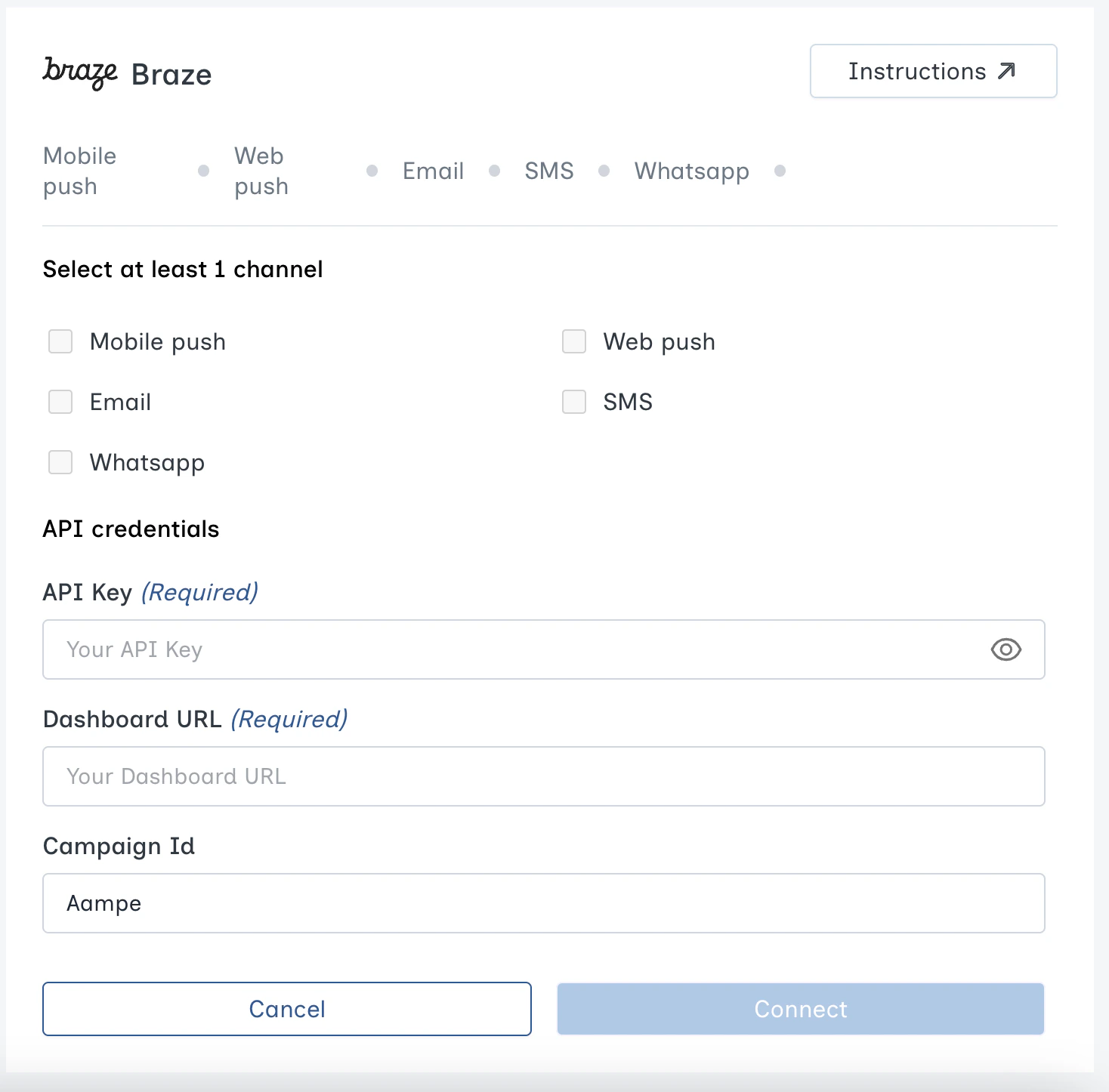Screen dimensions: 1109x1092
Task: Enable the Mobile push channel checkbox
Action: click(60, 341)
